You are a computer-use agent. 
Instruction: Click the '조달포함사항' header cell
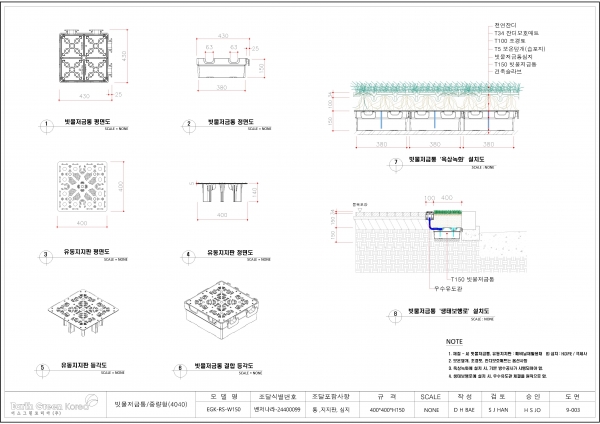[x=331, y=397]
